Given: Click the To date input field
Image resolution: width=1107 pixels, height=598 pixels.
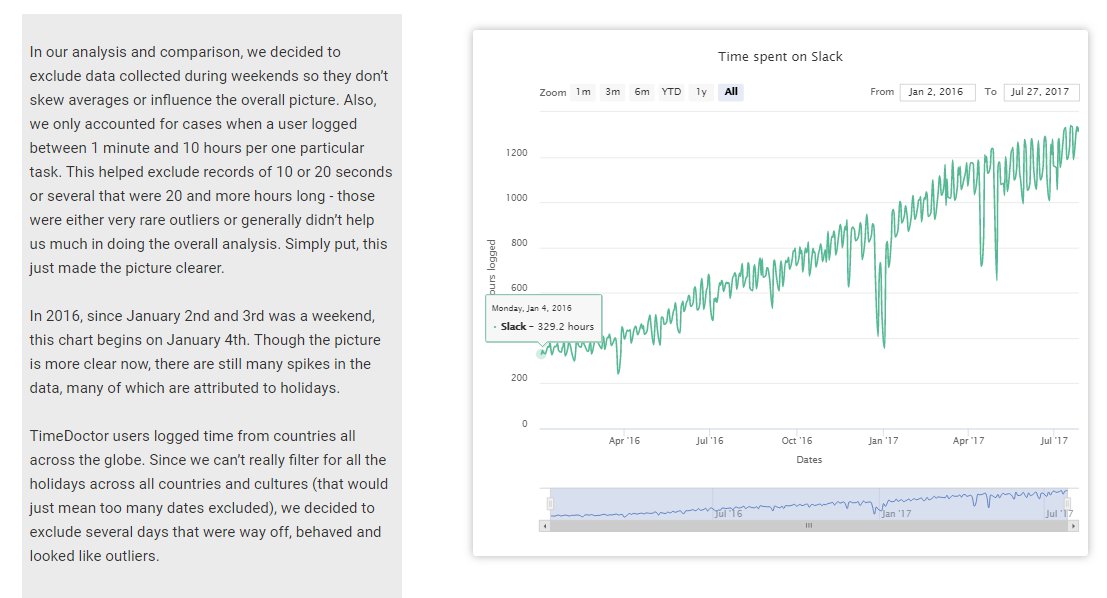Looking at the screenshot, I should [x=1040, y=92].
